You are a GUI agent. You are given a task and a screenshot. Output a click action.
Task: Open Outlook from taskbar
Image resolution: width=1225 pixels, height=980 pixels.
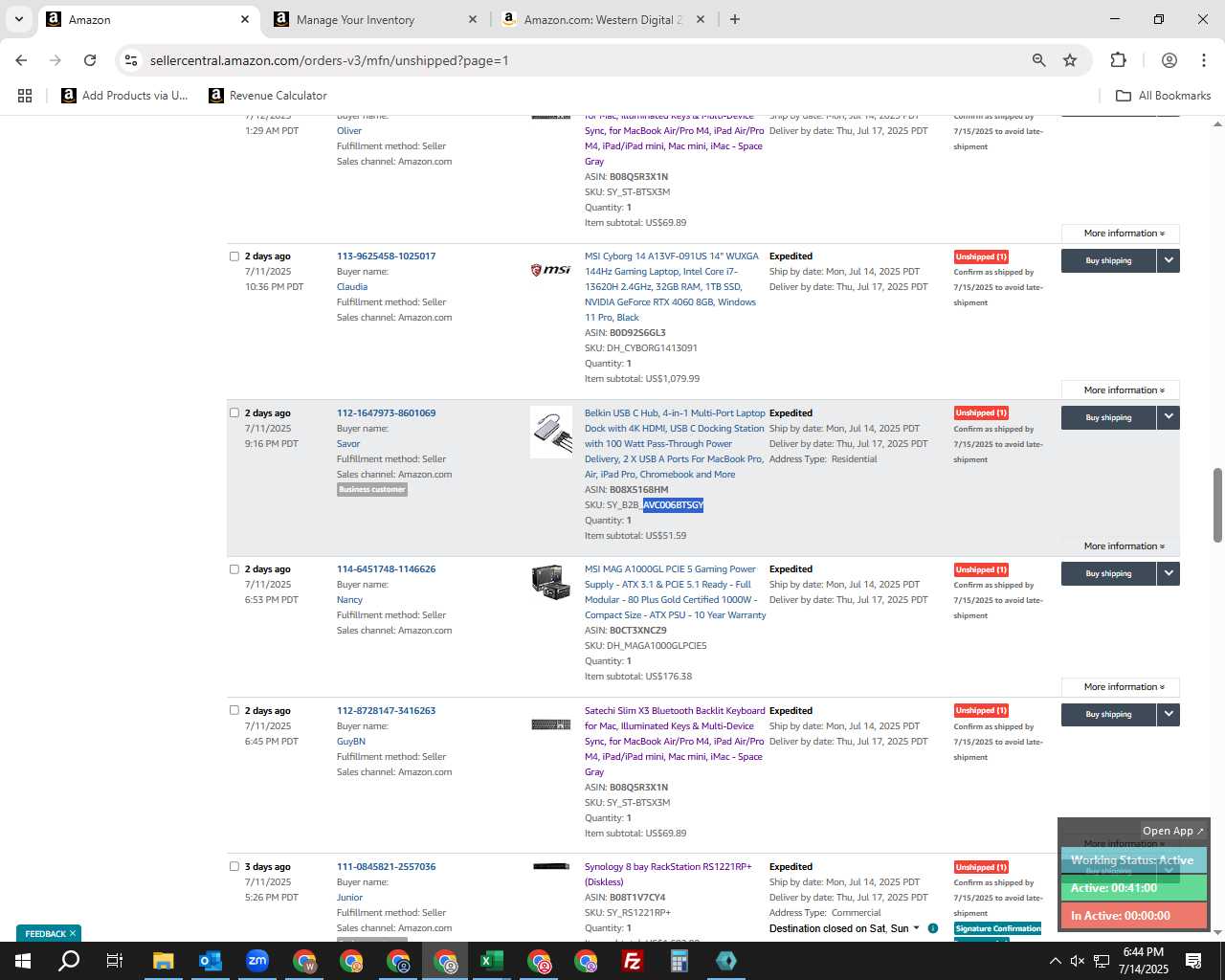[210, 961]
